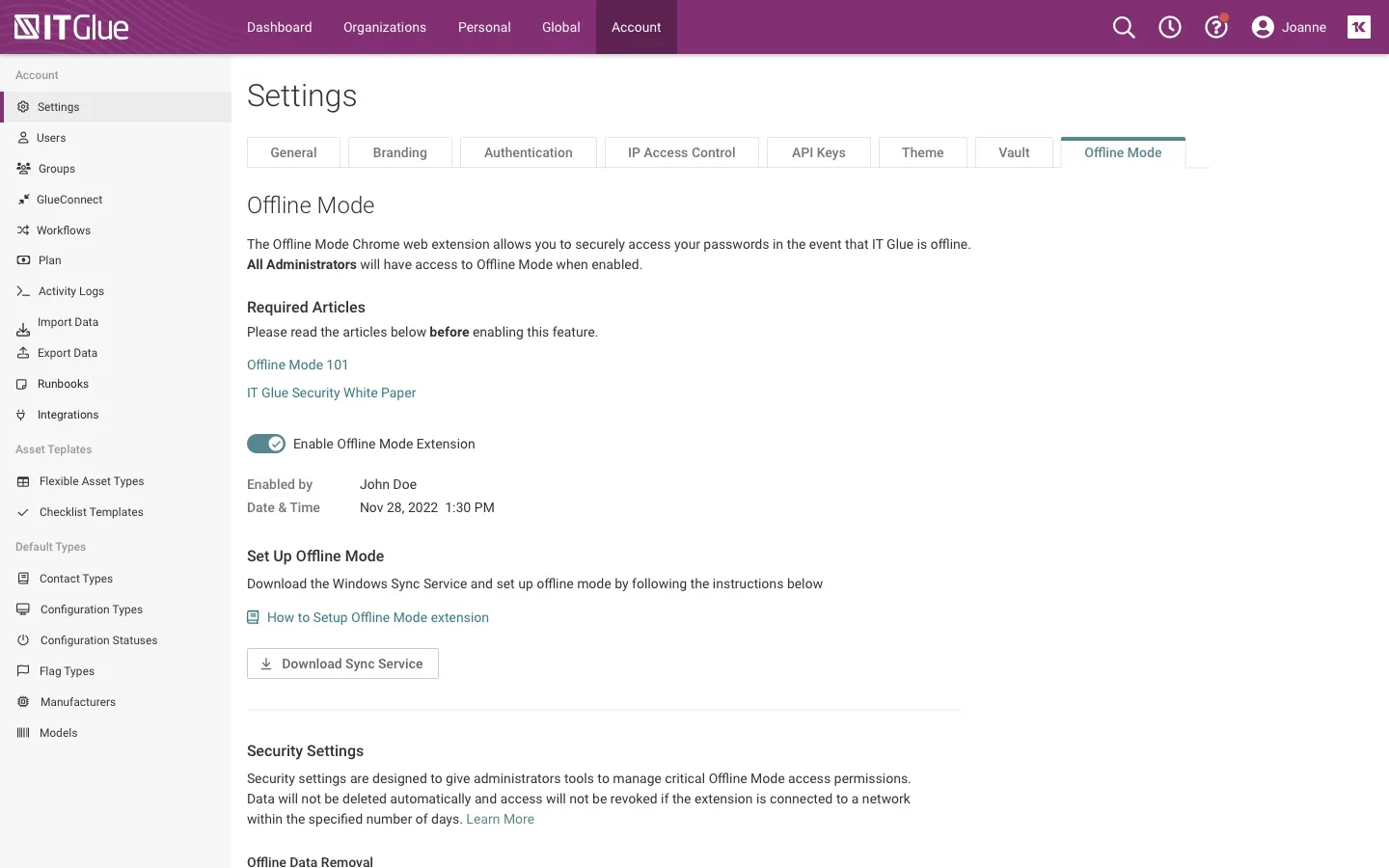The height and width of the screenshot is (868, 1389).
Task: Open How to Setup Offline Mode extension
Action: pyautogui.click(x=377, y=617)
